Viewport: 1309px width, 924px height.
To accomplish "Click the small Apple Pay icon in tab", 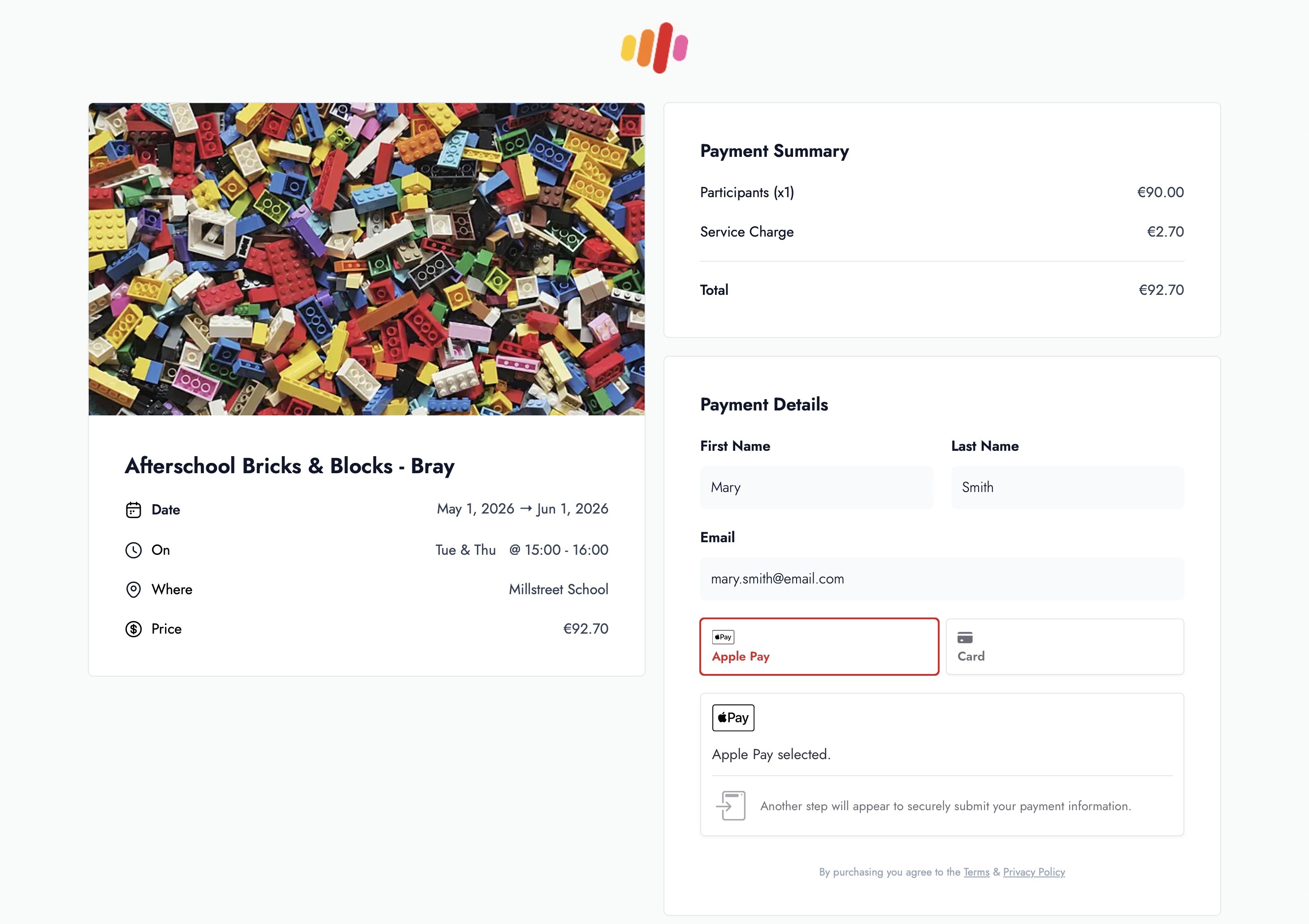I will point(723,637).
